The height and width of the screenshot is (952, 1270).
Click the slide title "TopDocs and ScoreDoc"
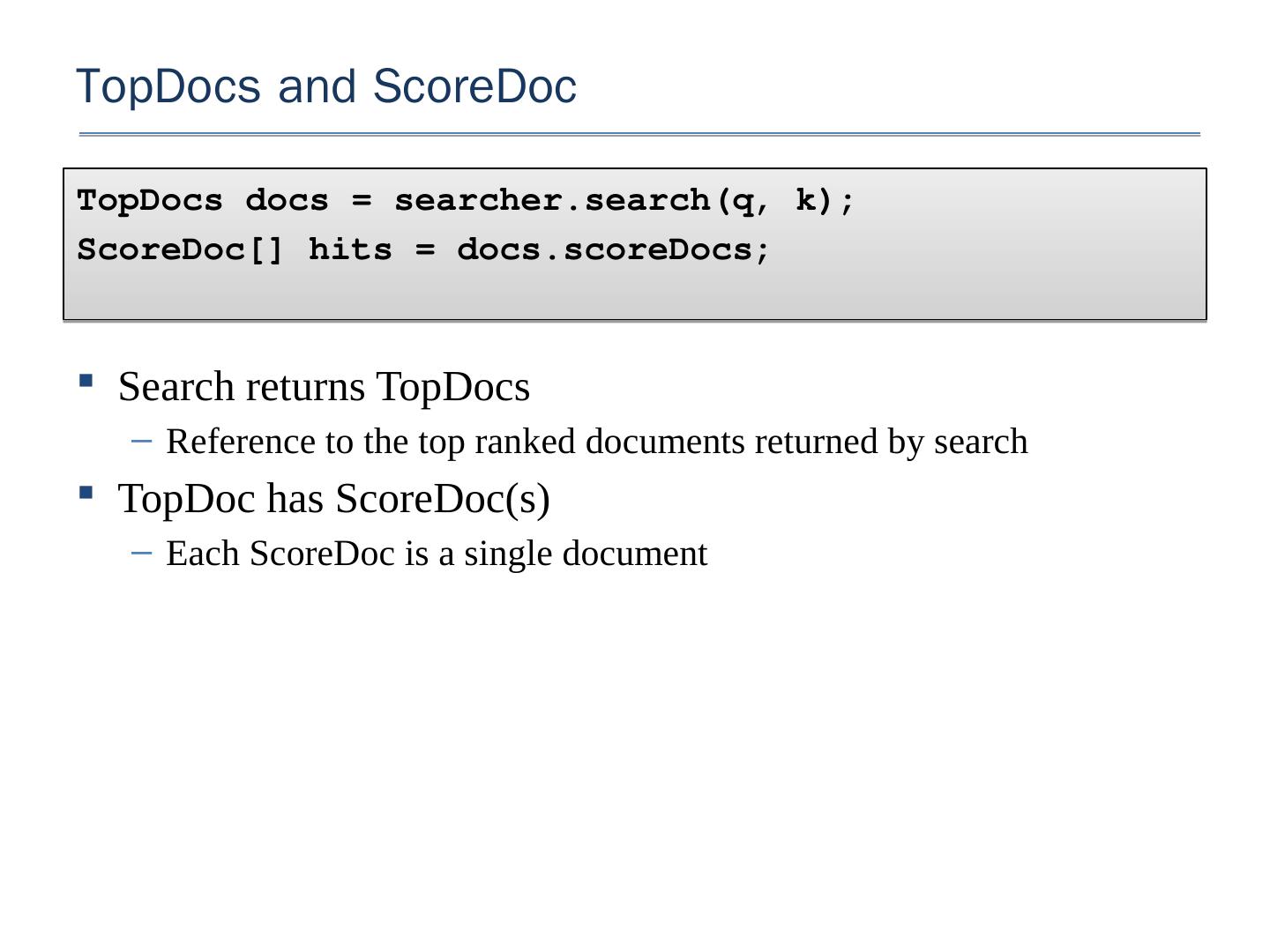[326, 86]
